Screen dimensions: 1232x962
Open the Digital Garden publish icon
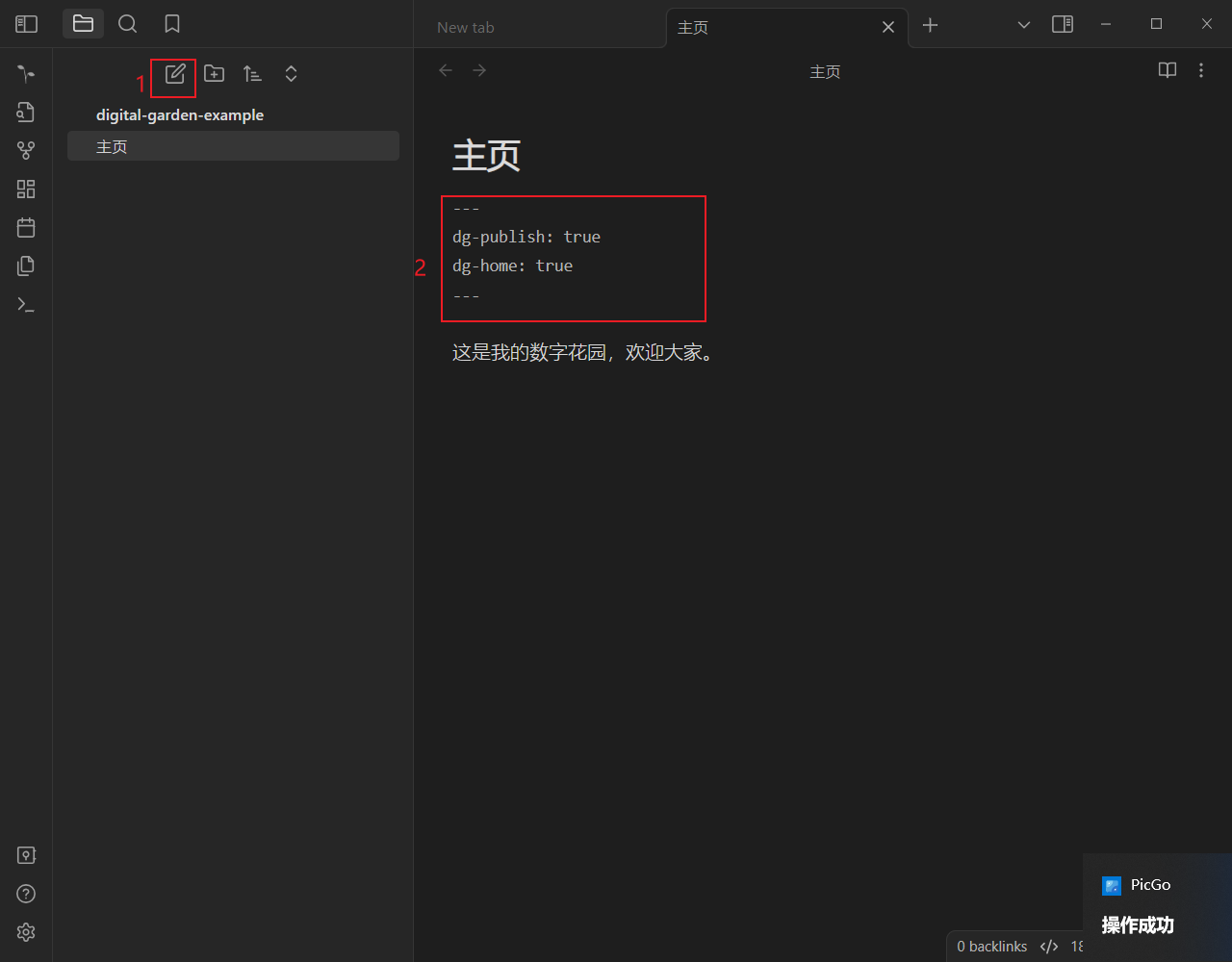26,73
